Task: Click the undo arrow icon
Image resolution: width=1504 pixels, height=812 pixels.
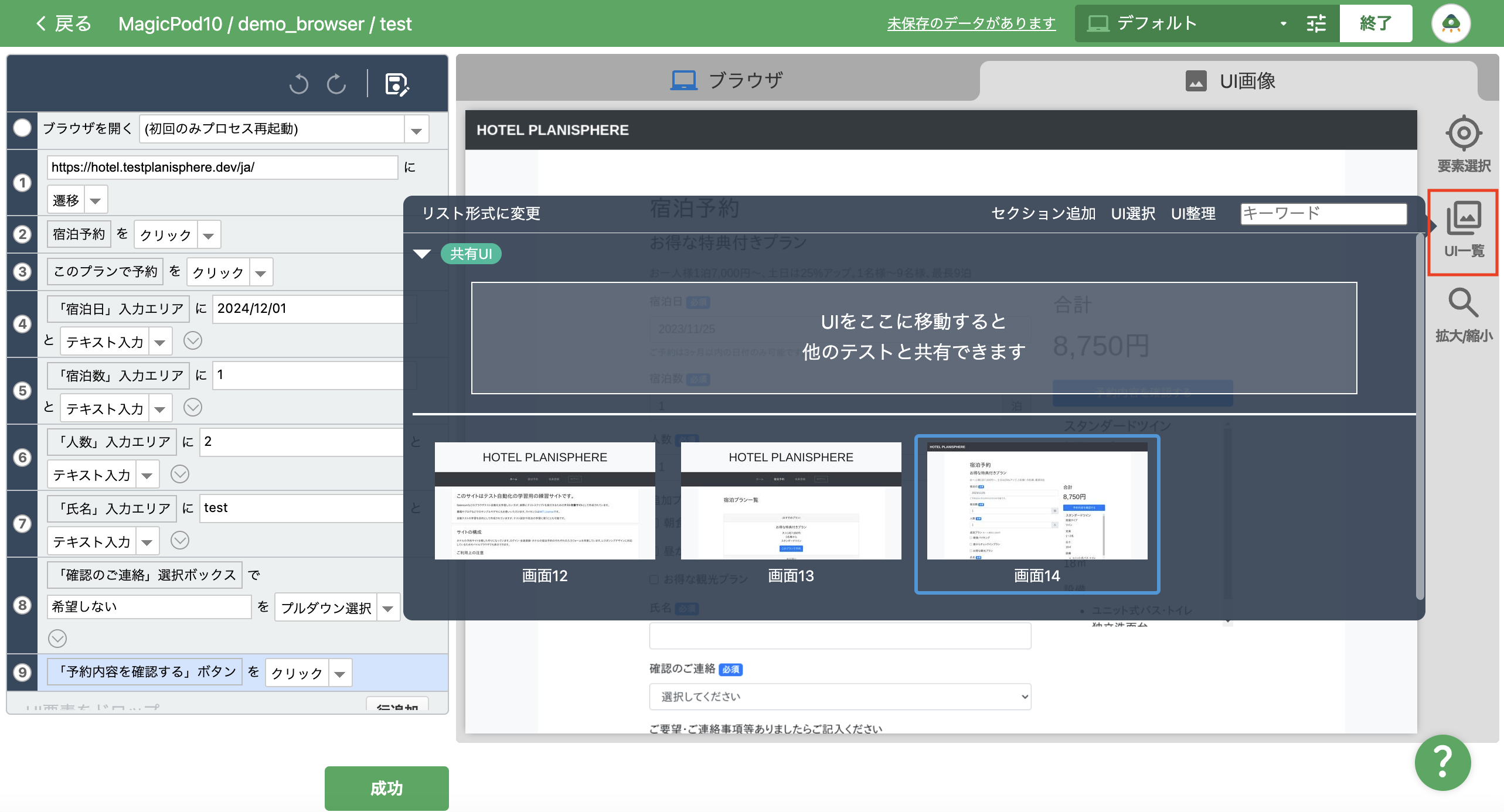Action: pyautogui.click(x=298, y=84)
